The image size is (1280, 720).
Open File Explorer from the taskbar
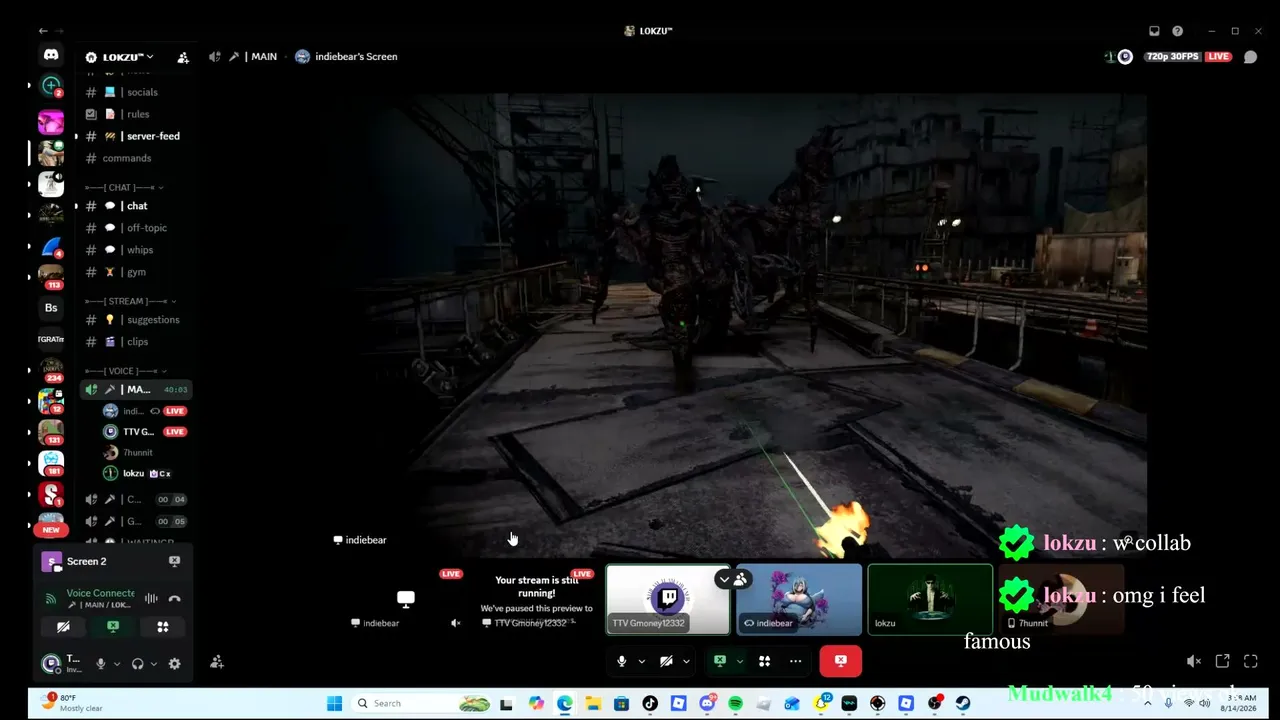[593, 703]
